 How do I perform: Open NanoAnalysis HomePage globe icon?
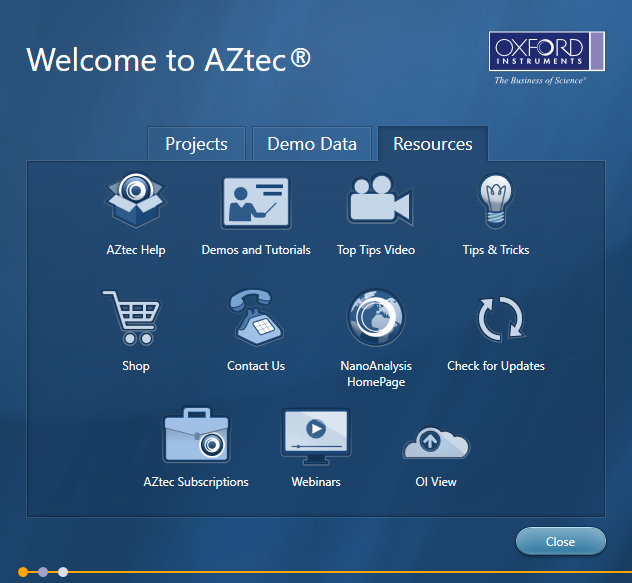click(376, 319)
